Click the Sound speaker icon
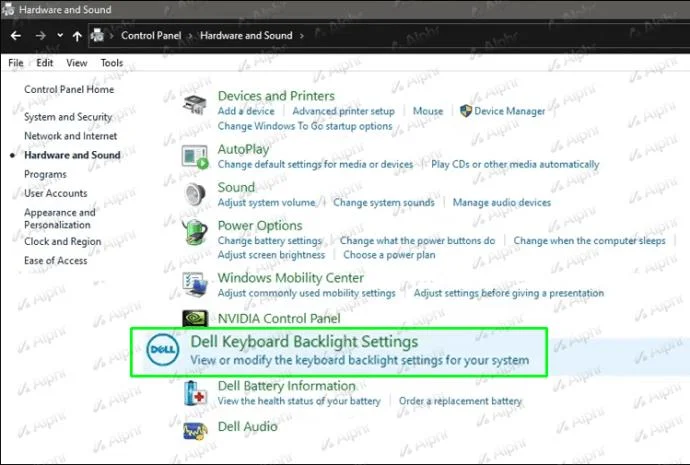This screenshot has width=690, height=465. coord(195,194)
